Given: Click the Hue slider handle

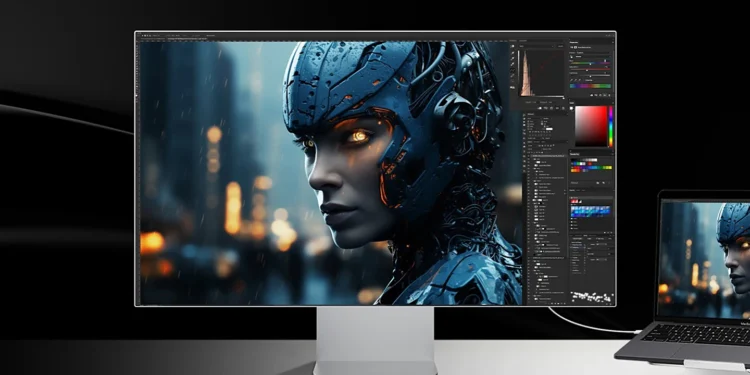Looking at the screenshot, I should pyautogui.click(x=590, y=64).
